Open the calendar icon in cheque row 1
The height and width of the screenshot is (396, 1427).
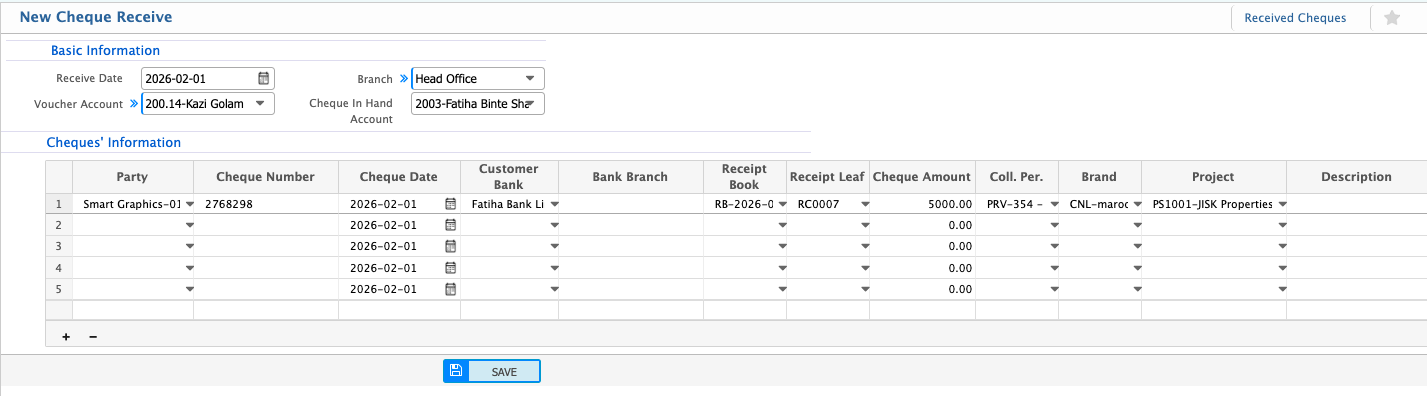[450, 204]
